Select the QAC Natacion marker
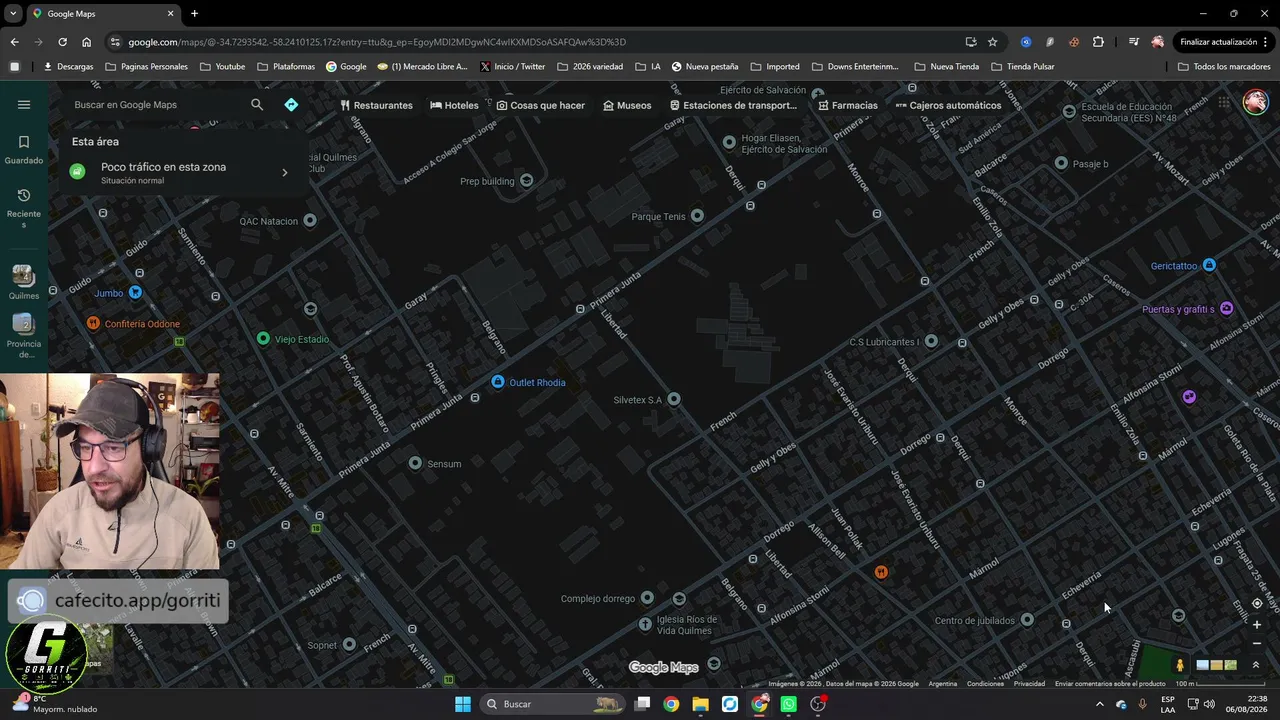The height and width of the screenshot is (720, 1280). pyautogui.click(x=310, y=220)
